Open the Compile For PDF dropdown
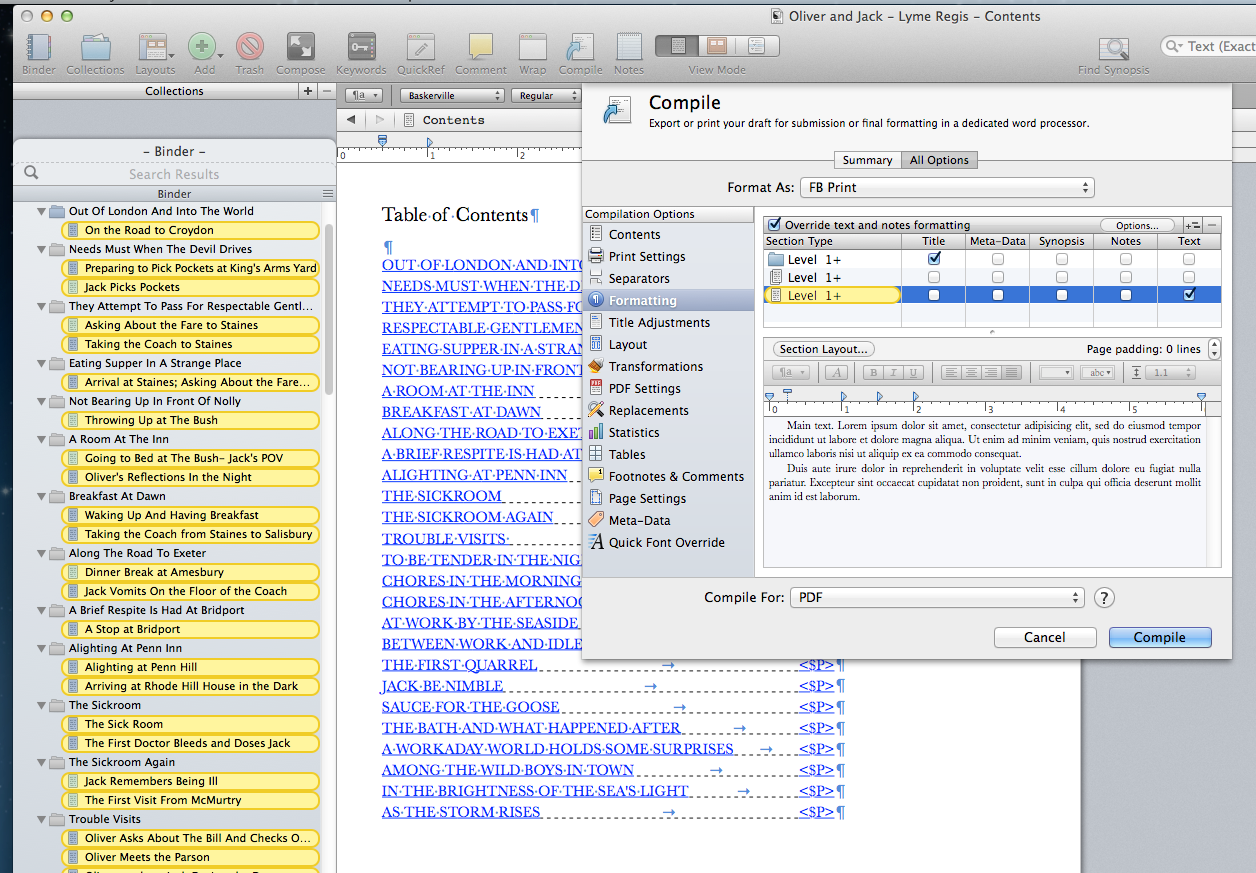This screenshot has height=873, width=1256. coord(937,598)
